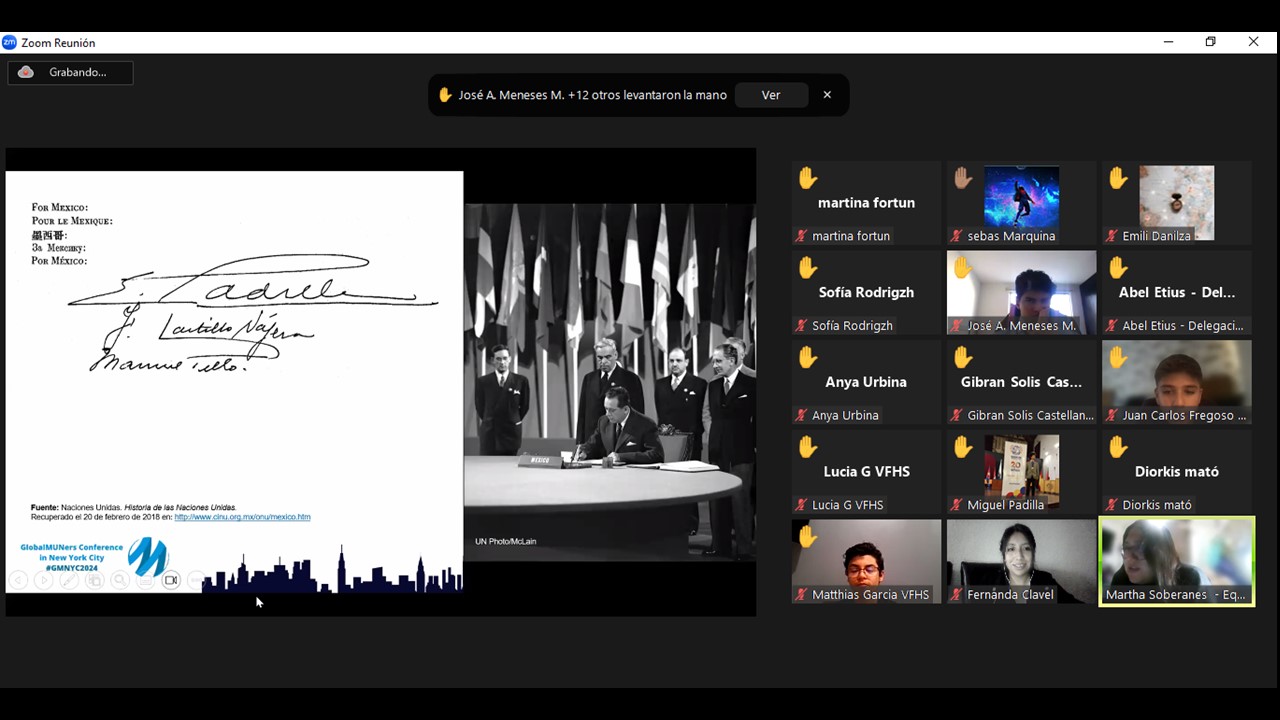This screenshot has width=1280, height=720.
Task: Click muted mic icon beside Miguel Padilla
Action: point(956,505)
